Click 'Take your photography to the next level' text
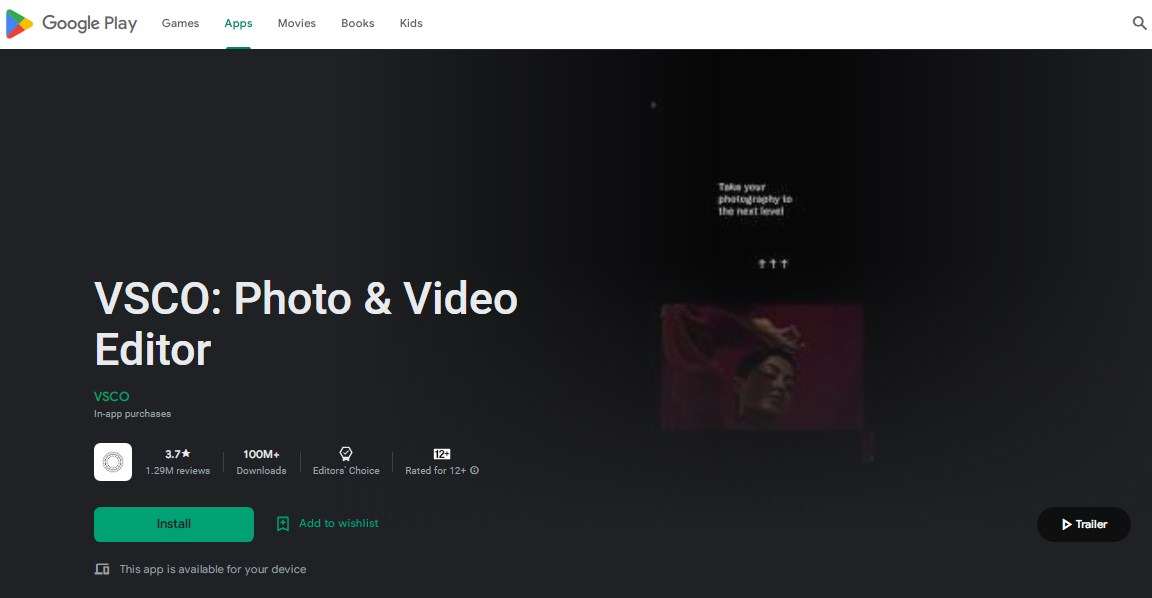The height and width of the screenshot is (598, 1152). (755, 199)
